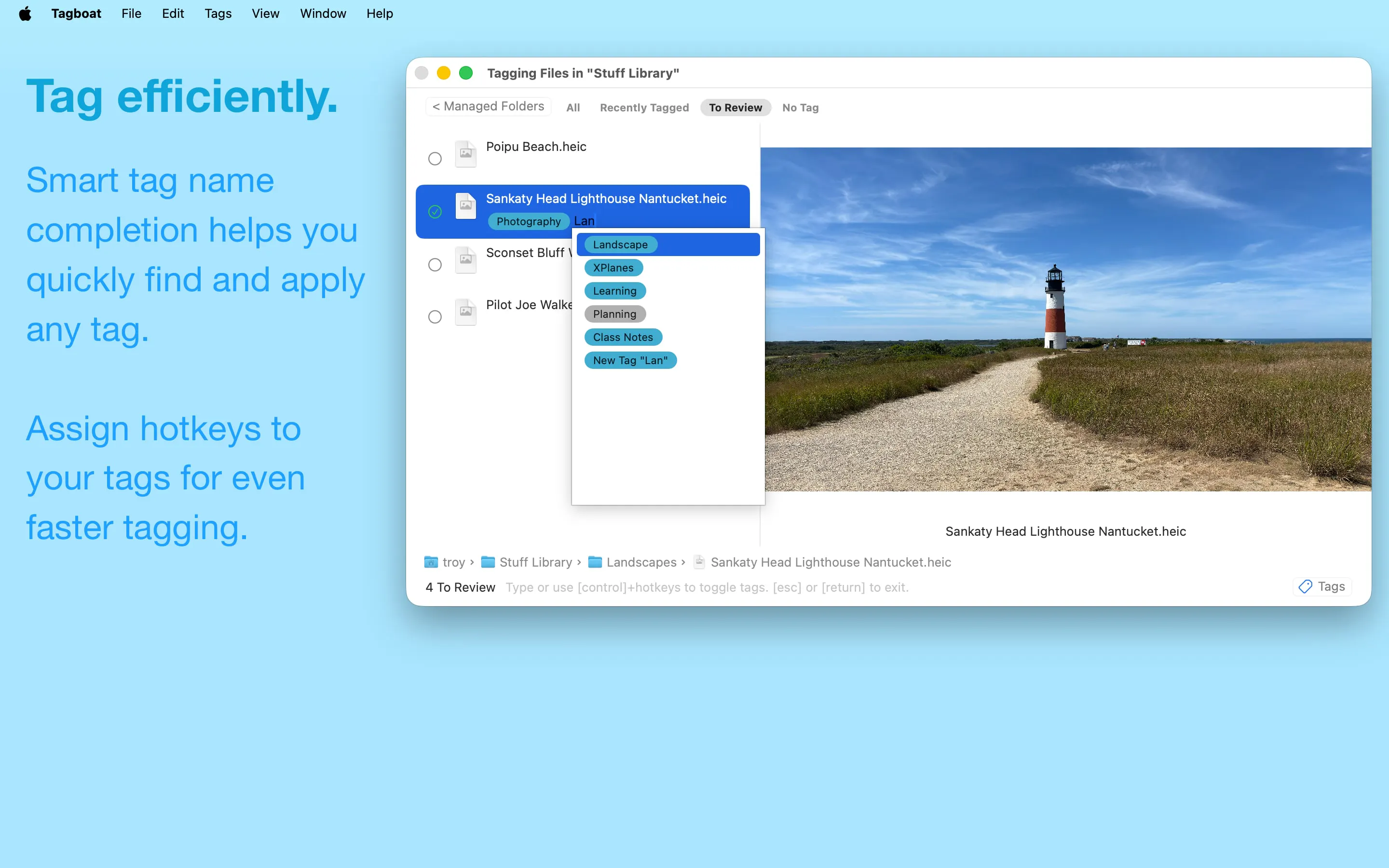Choose the Planning tag suggestion

tap(615, 314)
